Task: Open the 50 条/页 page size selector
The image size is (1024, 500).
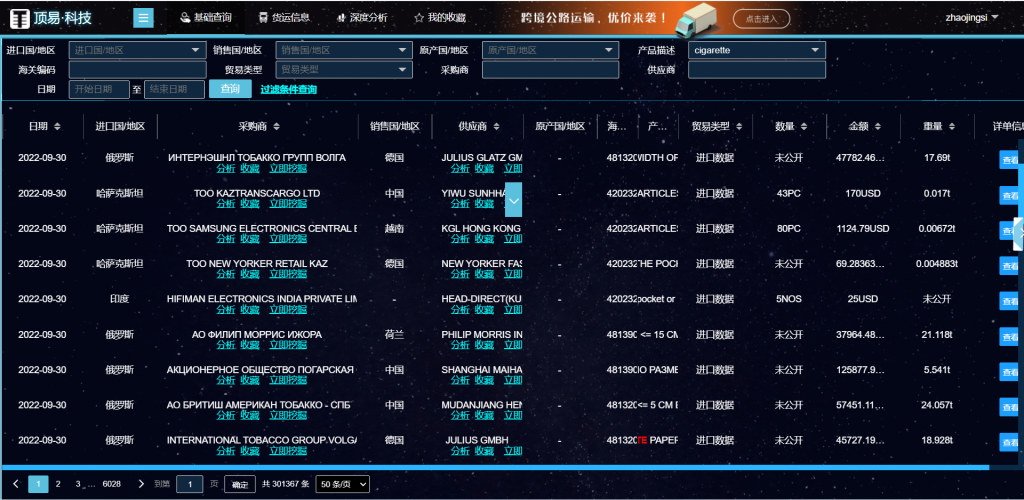Action: [x=343, y=484]
